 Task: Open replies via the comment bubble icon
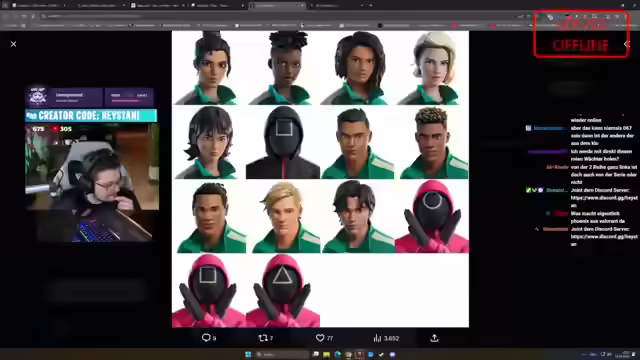coord(206,338)
